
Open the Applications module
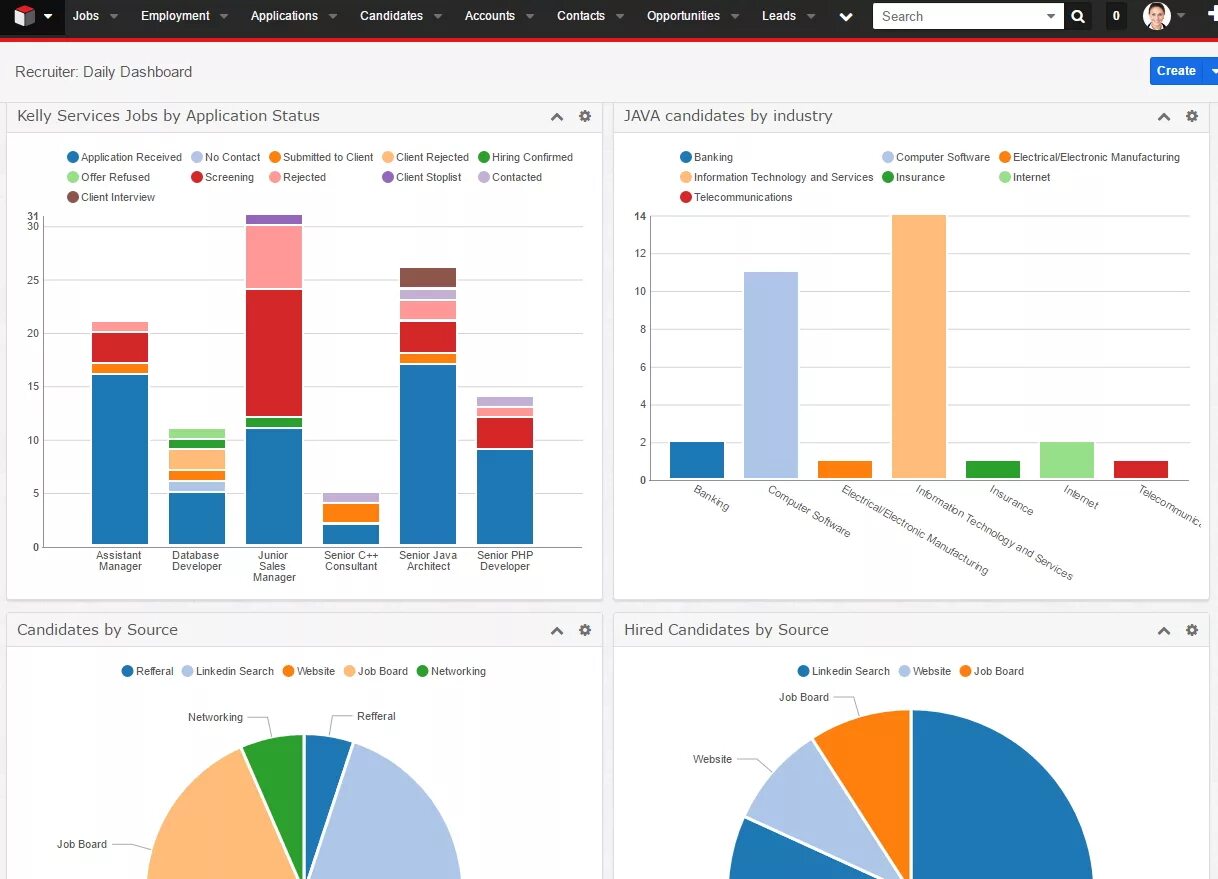[284, 16]
